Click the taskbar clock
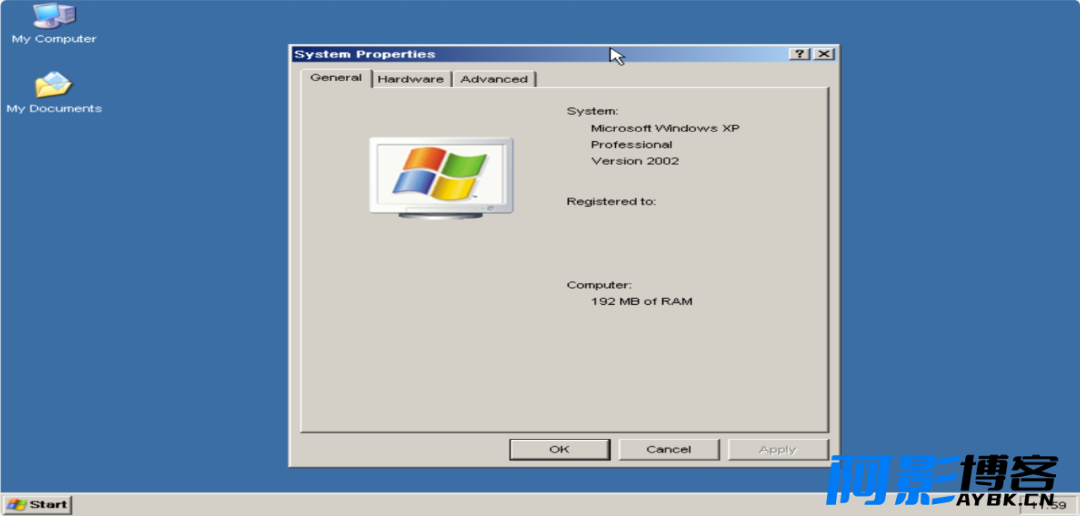The height and width of the screenshot is (516, 1080). pyautogui.click(x=1048, y=506)
